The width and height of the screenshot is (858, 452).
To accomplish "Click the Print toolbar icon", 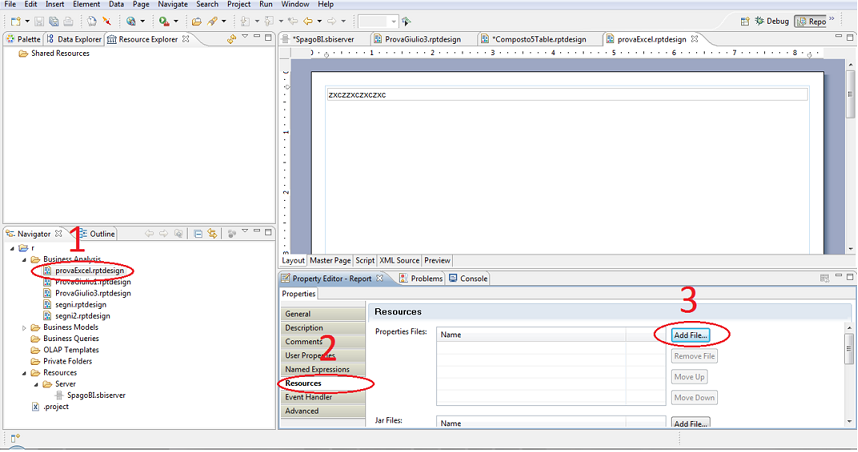I will (68, 21).
